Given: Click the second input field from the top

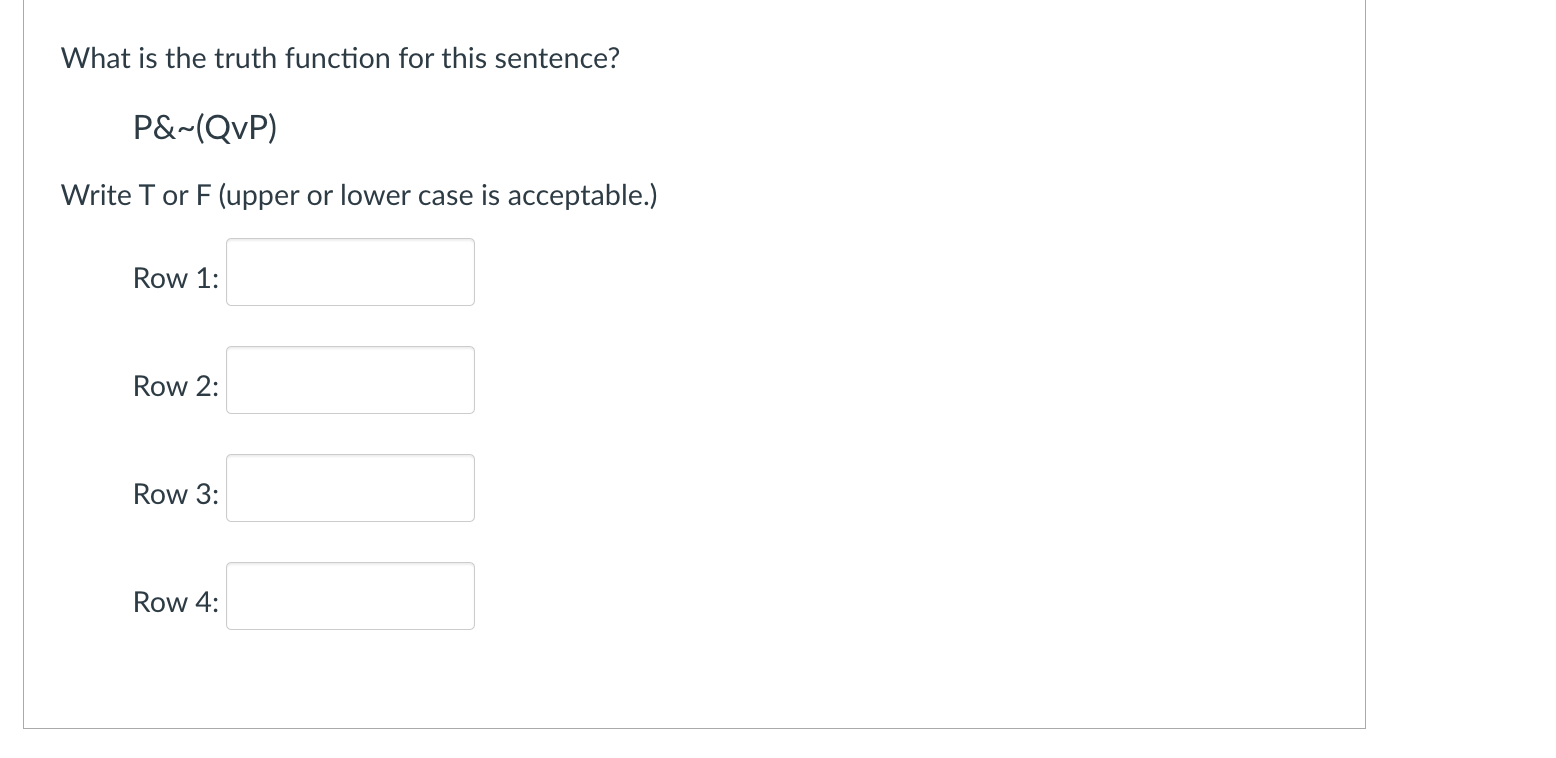Looking at the screenshot, I should 350,380.
